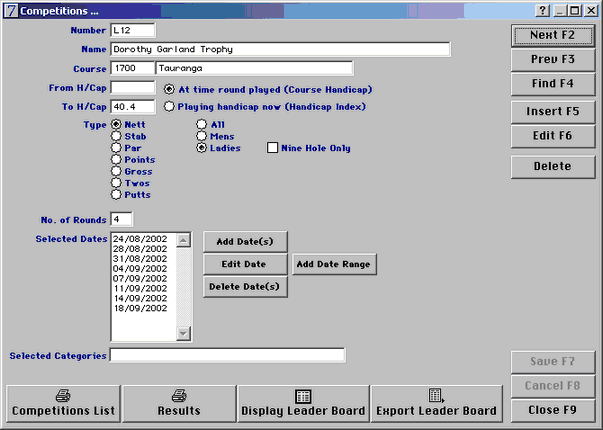603x430 pixels.
Task: Select the All players radio button
Action: point(202,124)
